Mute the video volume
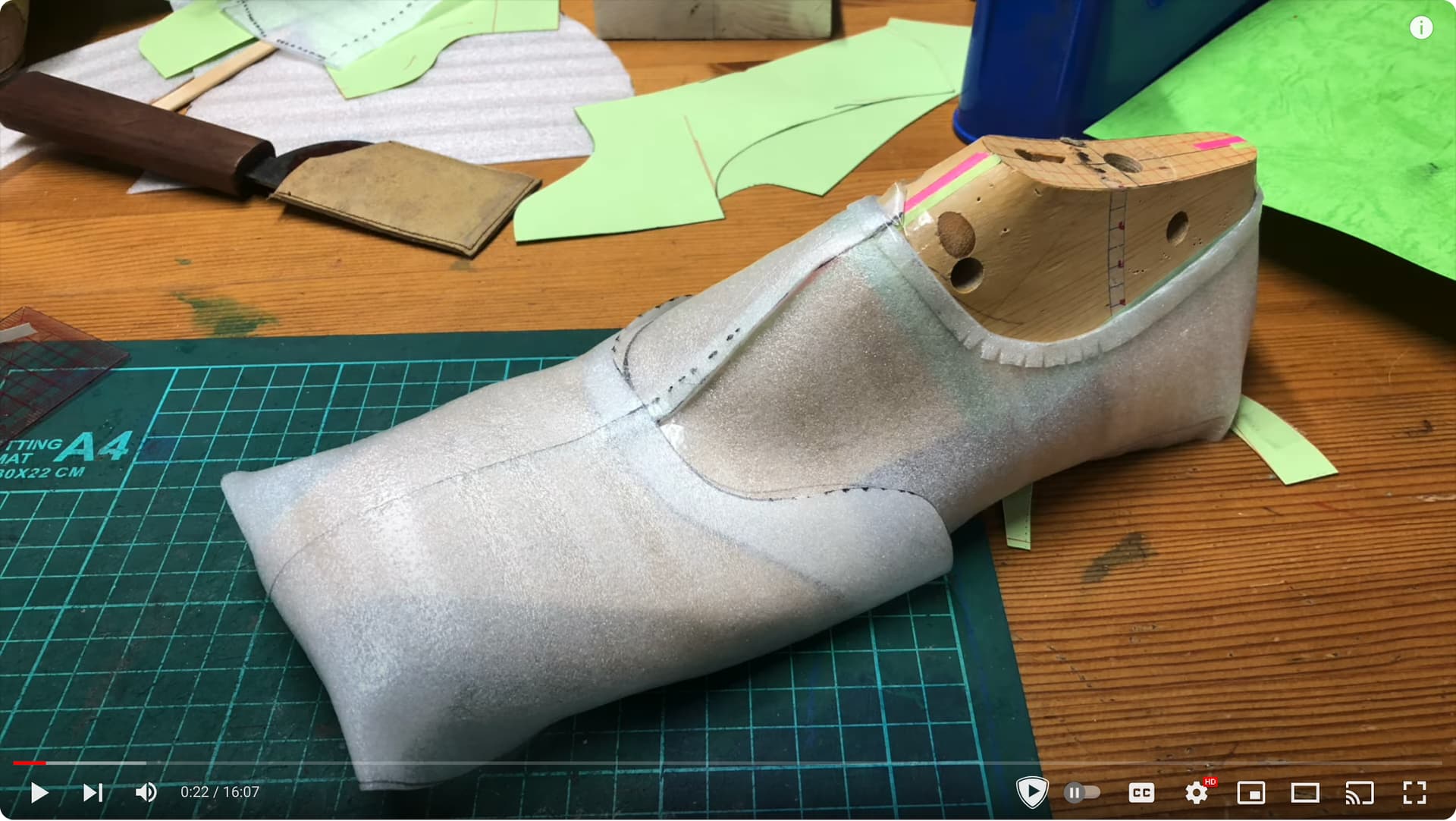Viewport: 1456px width, 821px height. pos(146,793)
